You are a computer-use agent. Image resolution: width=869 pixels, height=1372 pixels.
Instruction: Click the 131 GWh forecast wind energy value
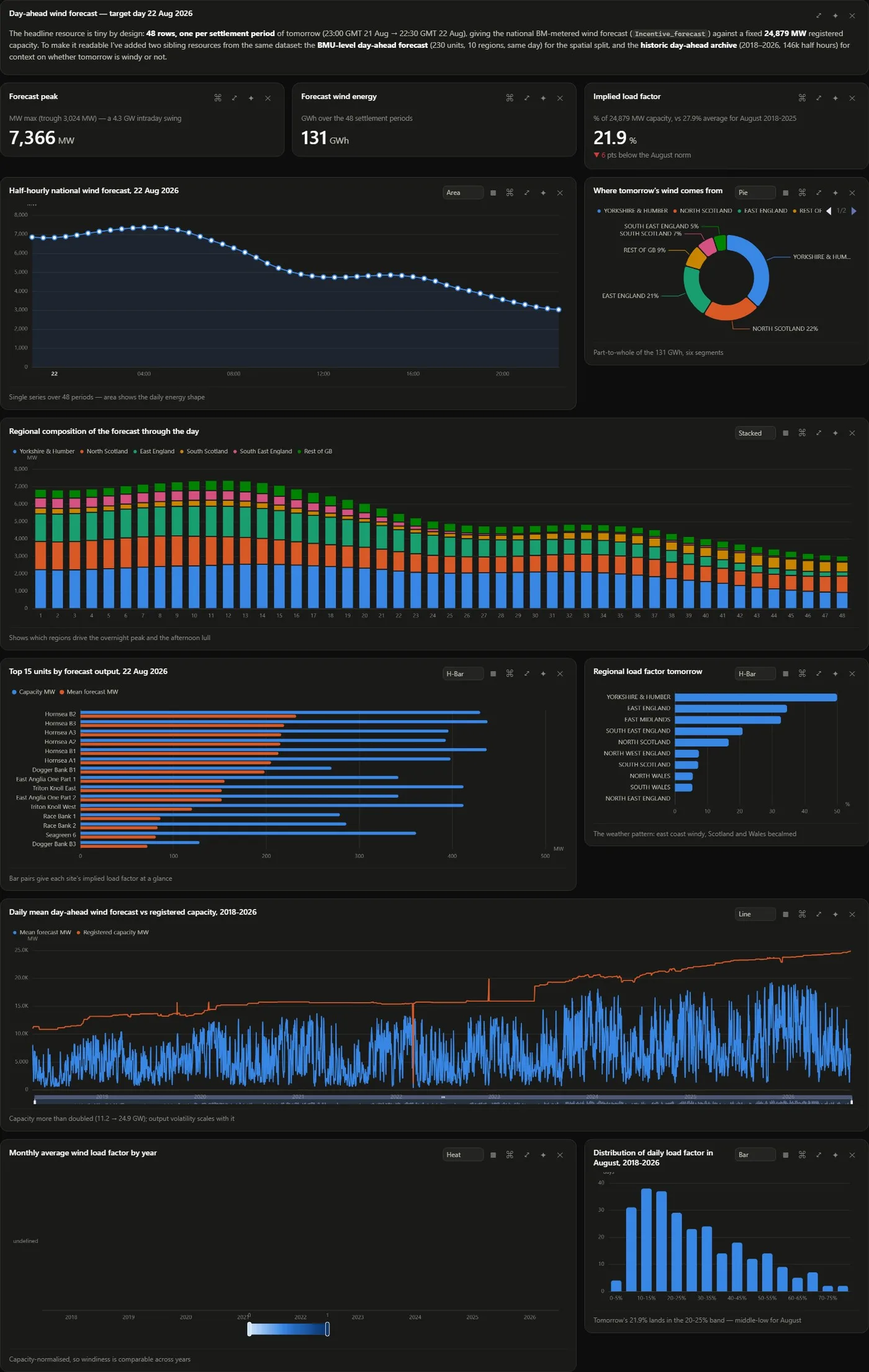325,138
